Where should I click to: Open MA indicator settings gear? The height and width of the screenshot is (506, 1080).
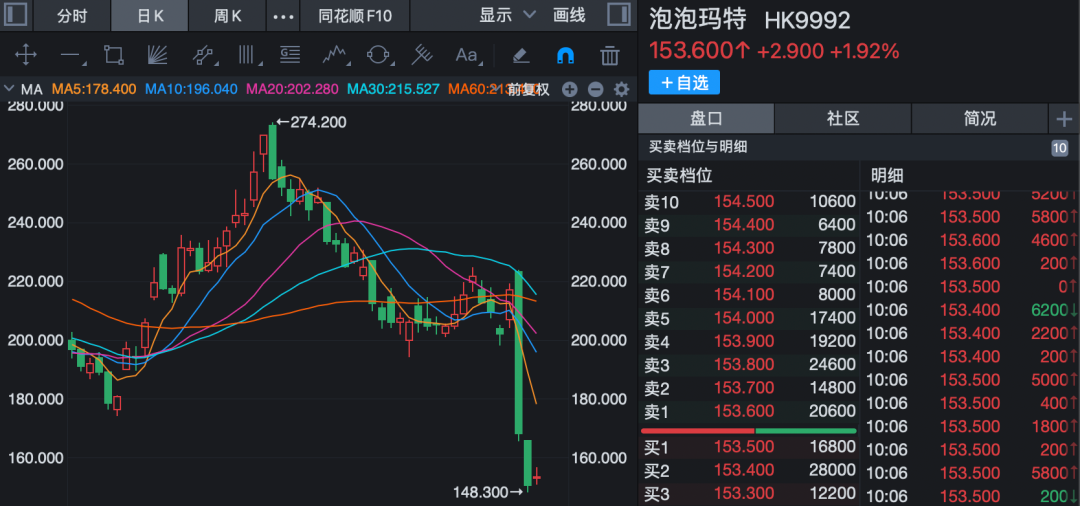[x=621, y=89]
